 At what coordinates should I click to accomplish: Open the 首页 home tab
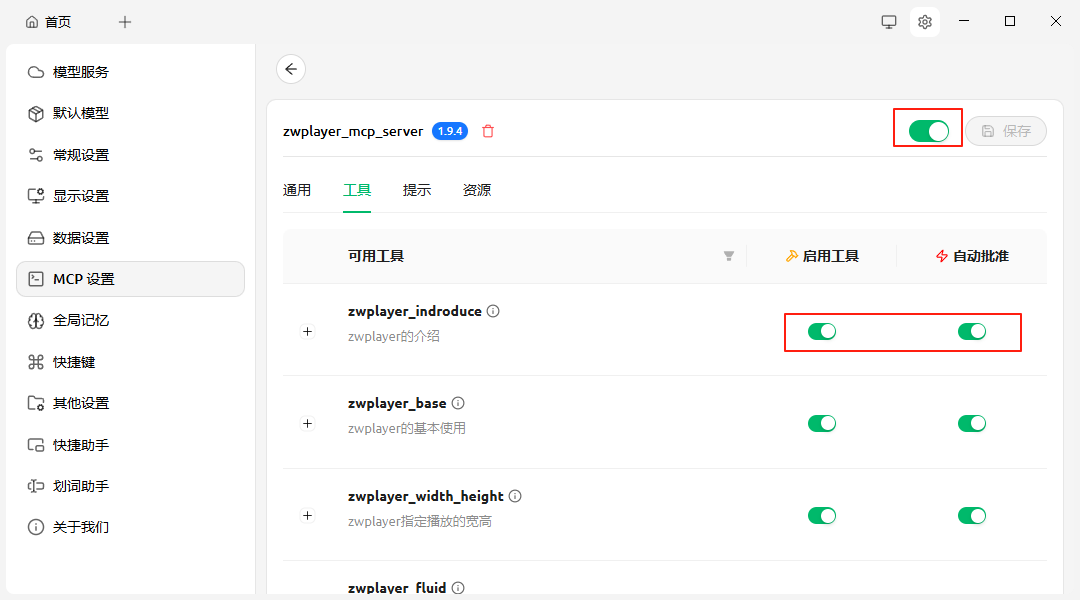(48, 22)
